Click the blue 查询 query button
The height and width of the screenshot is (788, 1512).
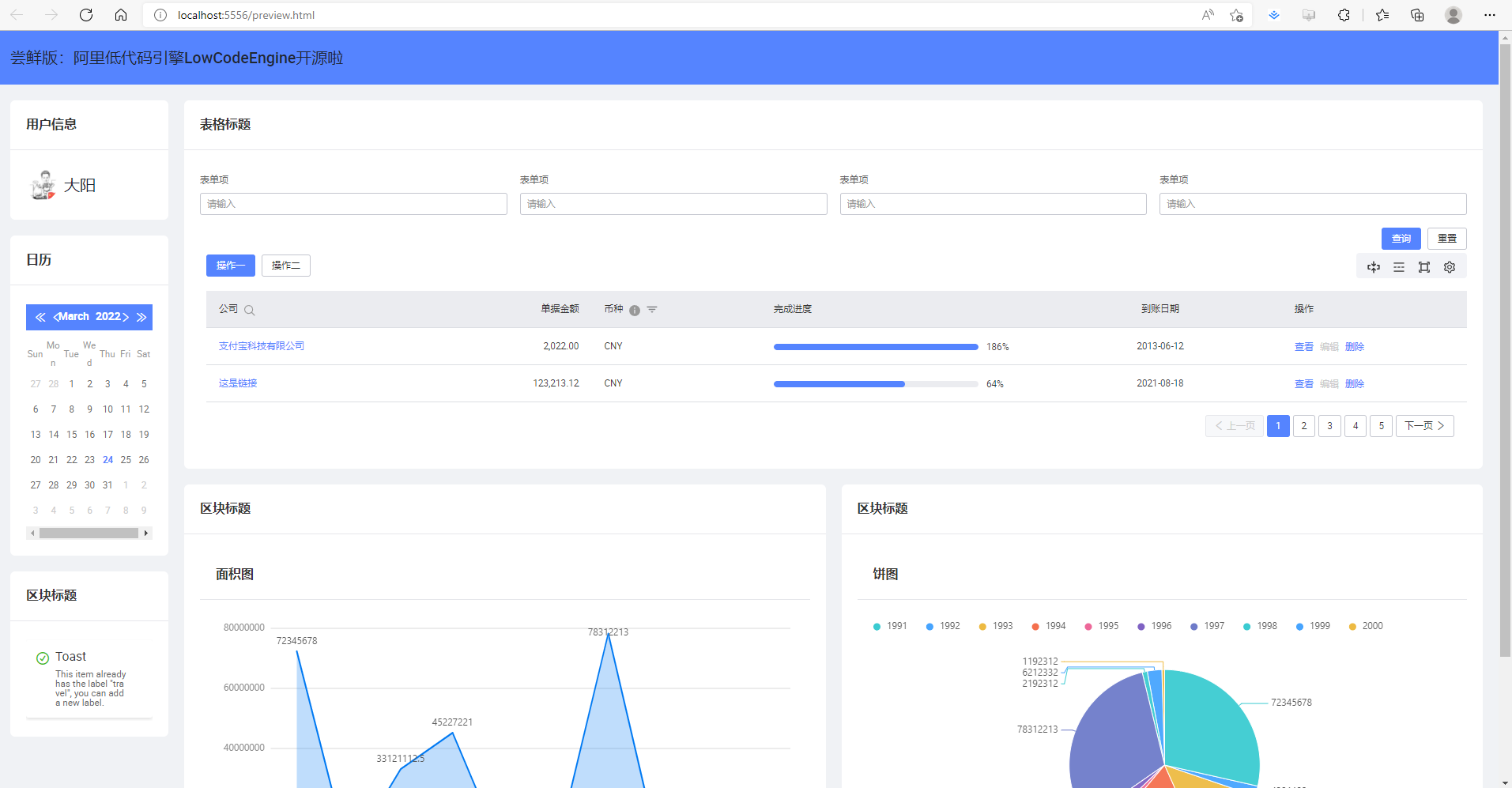click(x=1401, y=239)
